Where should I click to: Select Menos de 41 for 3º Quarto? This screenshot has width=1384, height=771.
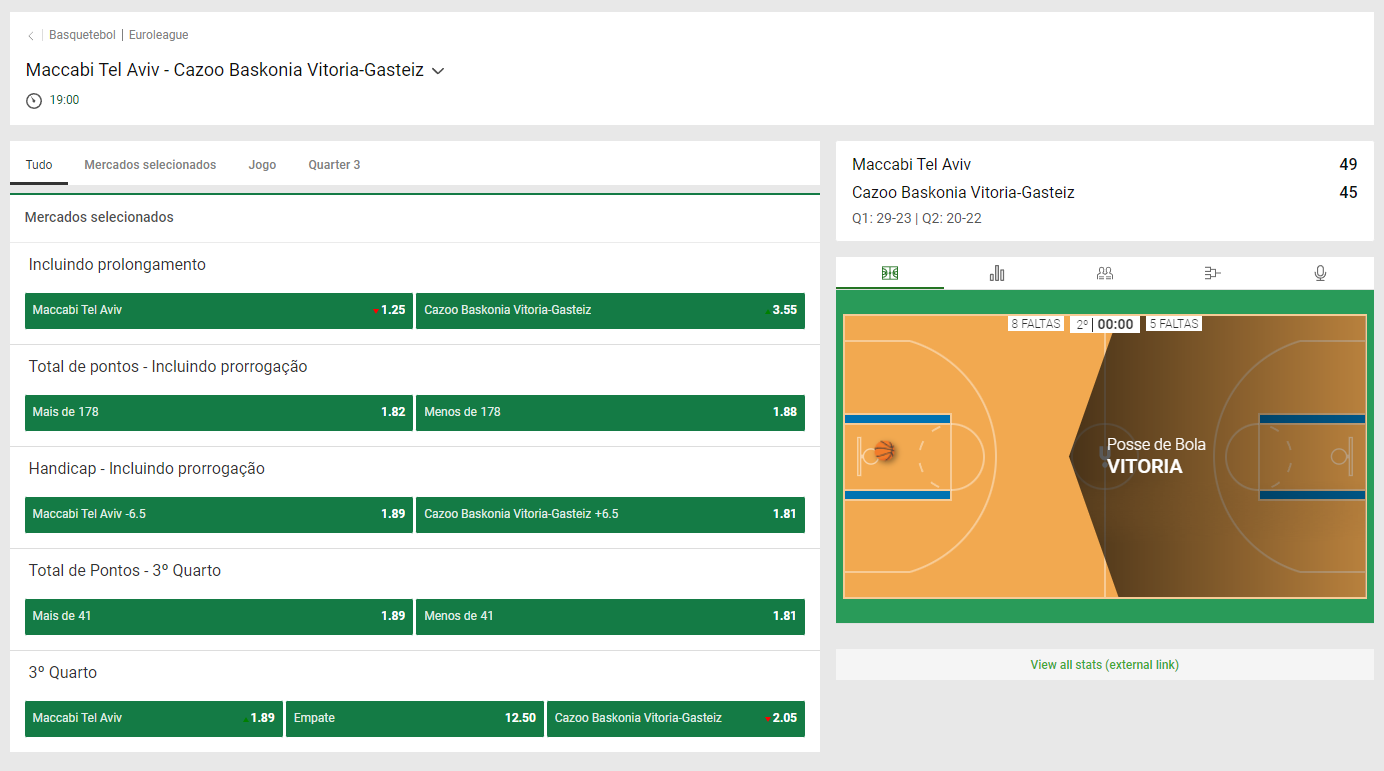tap(610, 616)
